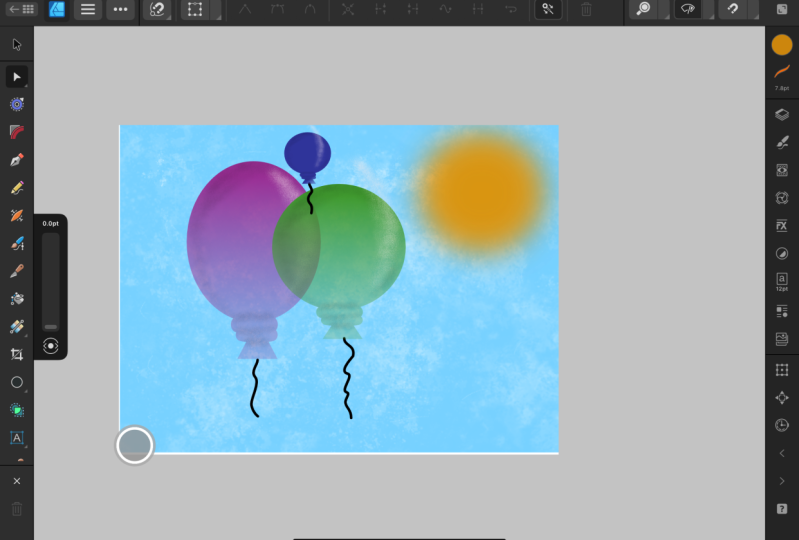The image size is (799, 540).
Task: Convert node to Sharp
Action: pyautogui.click(x=245, y=9)
